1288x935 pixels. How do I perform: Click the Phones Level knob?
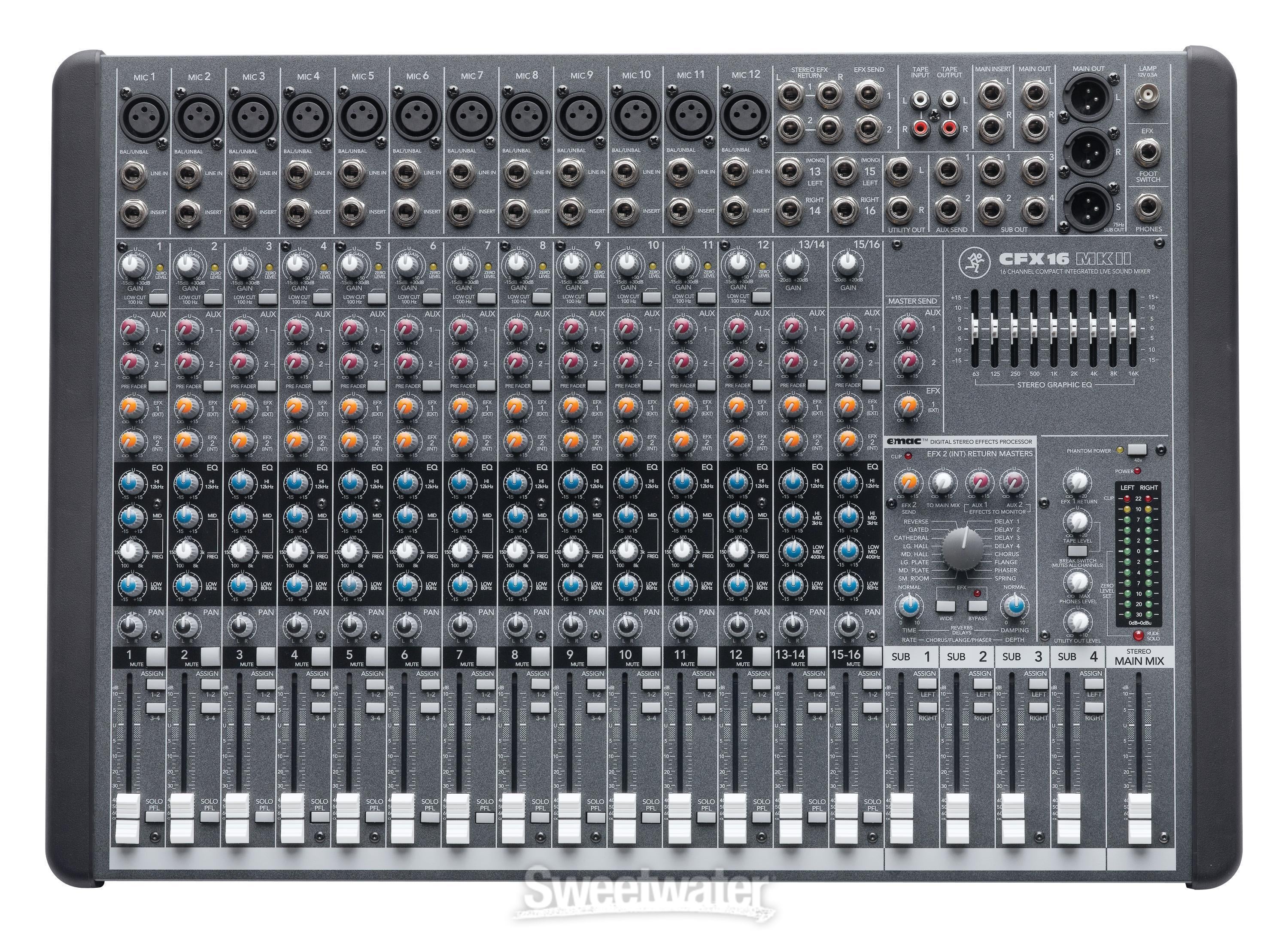click(x=1079, y=582)
